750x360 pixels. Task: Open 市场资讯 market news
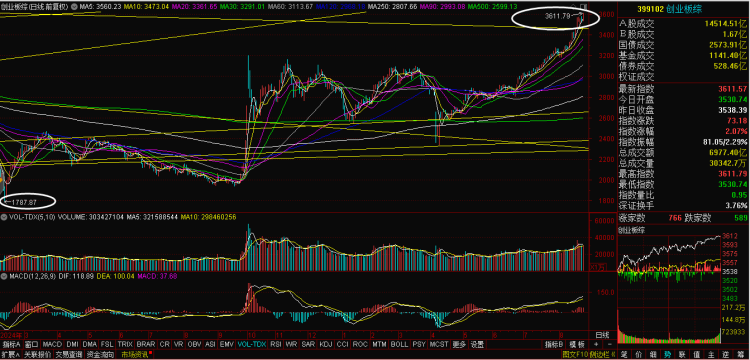(x=133, y=355)
